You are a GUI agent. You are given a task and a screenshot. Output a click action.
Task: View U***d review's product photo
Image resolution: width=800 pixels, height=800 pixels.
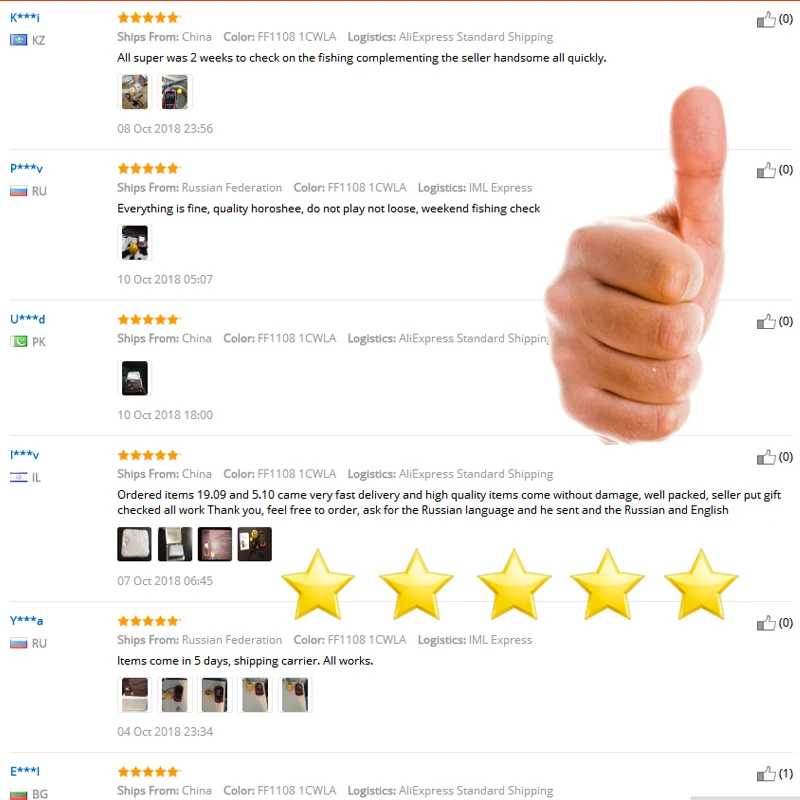tap(135, 378)
